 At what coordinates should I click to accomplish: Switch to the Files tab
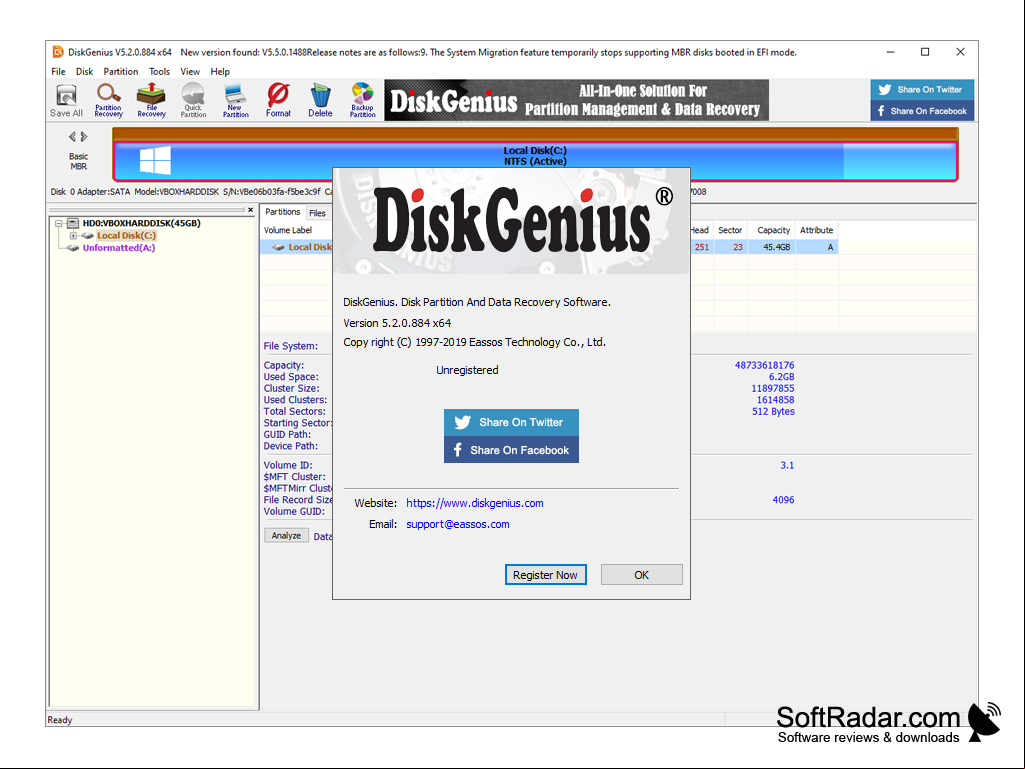click(318, 213)
